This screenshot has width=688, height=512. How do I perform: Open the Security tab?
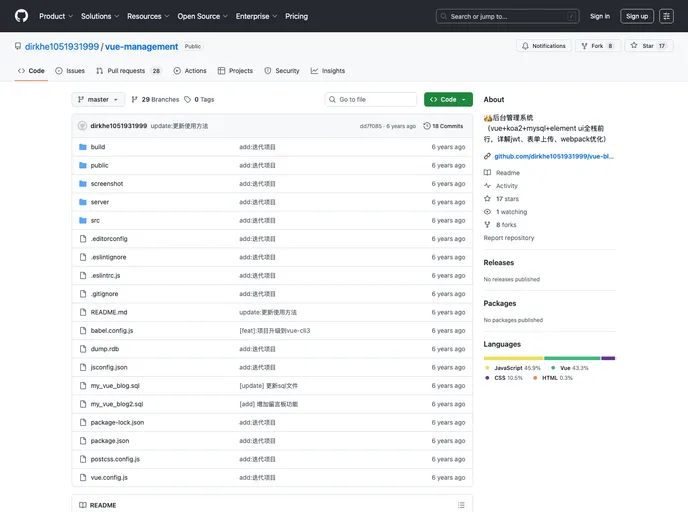[x=282, y=71]
